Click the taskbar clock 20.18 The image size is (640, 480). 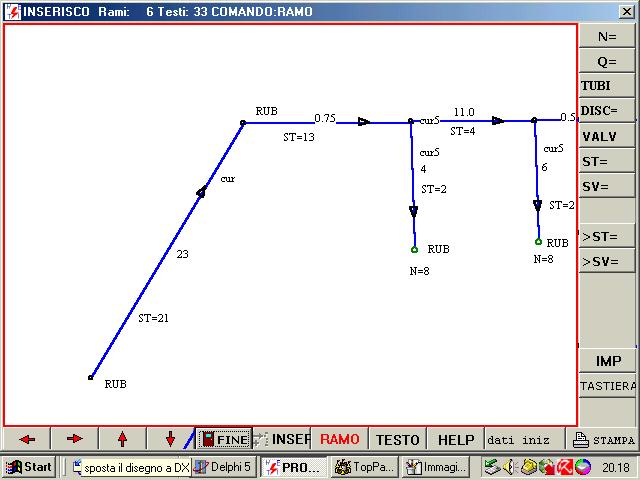pos(615,467)
